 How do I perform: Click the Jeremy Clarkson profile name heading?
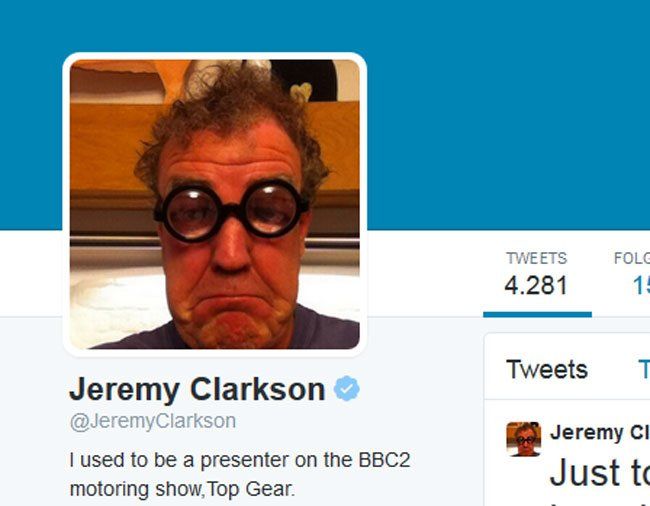pyautogui.click(x=197, y=390)
